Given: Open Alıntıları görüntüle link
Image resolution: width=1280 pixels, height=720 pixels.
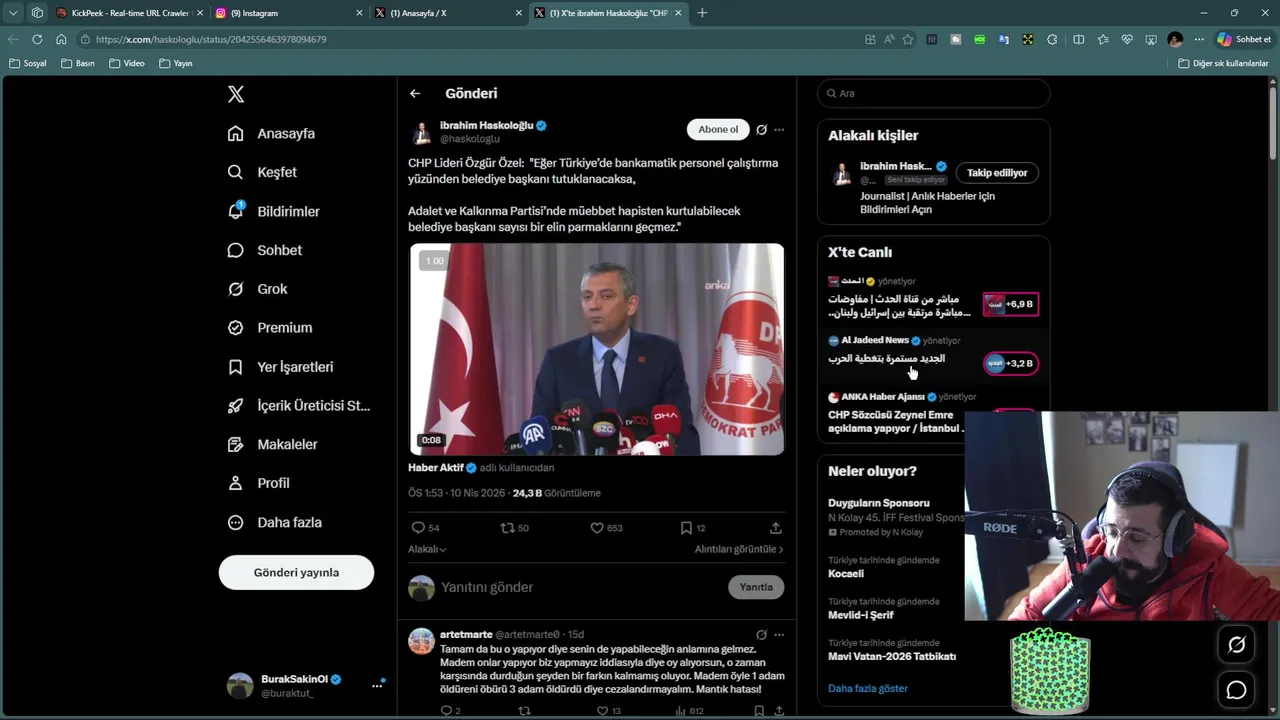Looking at the screenshot, I should pos(739,549).
